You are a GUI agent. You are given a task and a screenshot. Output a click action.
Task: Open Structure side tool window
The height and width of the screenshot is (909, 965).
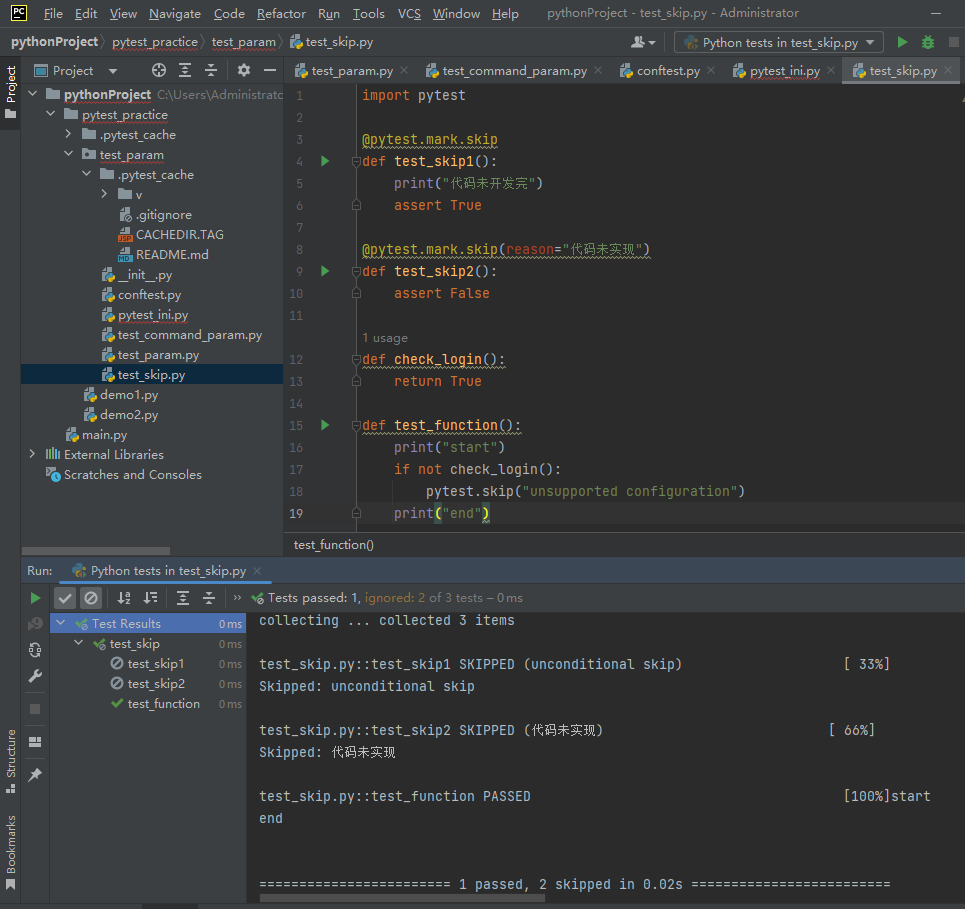click(10, 761)
